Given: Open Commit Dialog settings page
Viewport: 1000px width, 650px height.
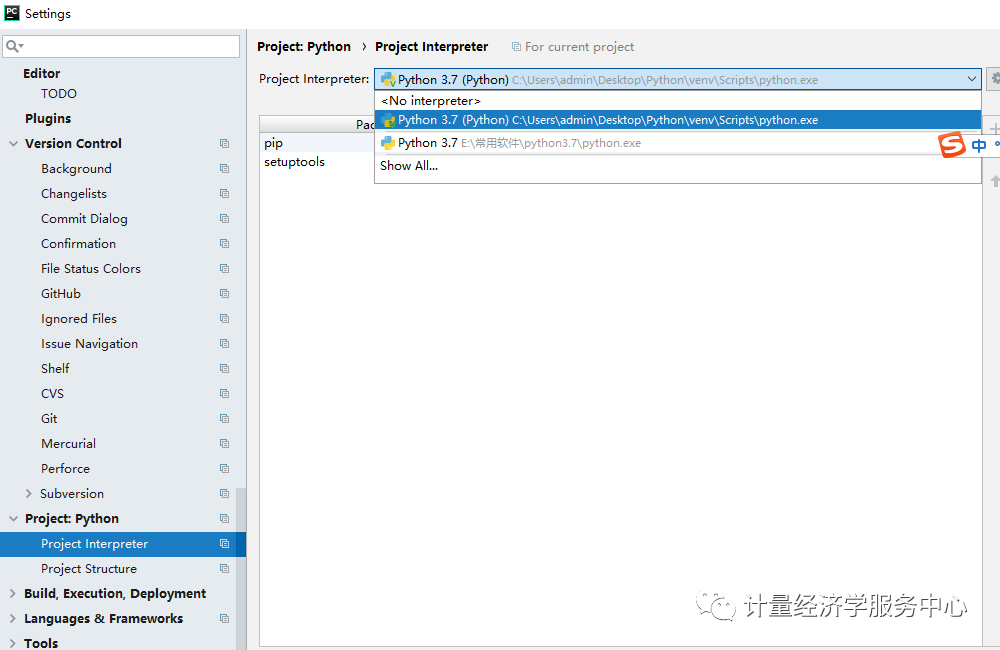Looking at the screenshot, I should [x=84, y=218].
